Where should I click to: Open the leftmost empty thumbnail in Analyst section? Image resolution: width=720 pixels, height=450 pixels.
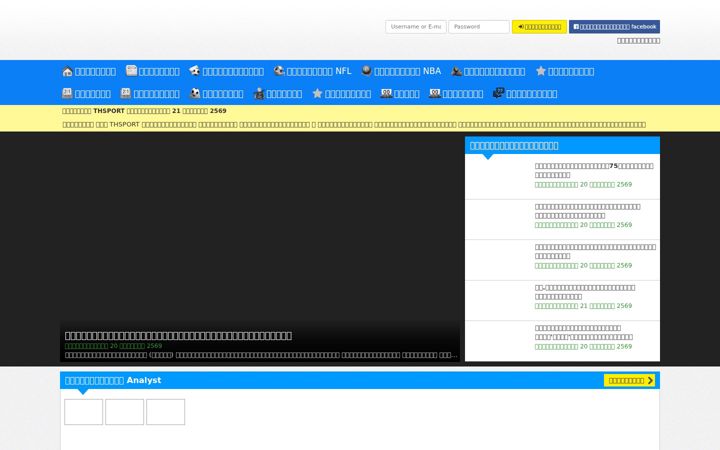pyautogui.click(x=84, y=412)
